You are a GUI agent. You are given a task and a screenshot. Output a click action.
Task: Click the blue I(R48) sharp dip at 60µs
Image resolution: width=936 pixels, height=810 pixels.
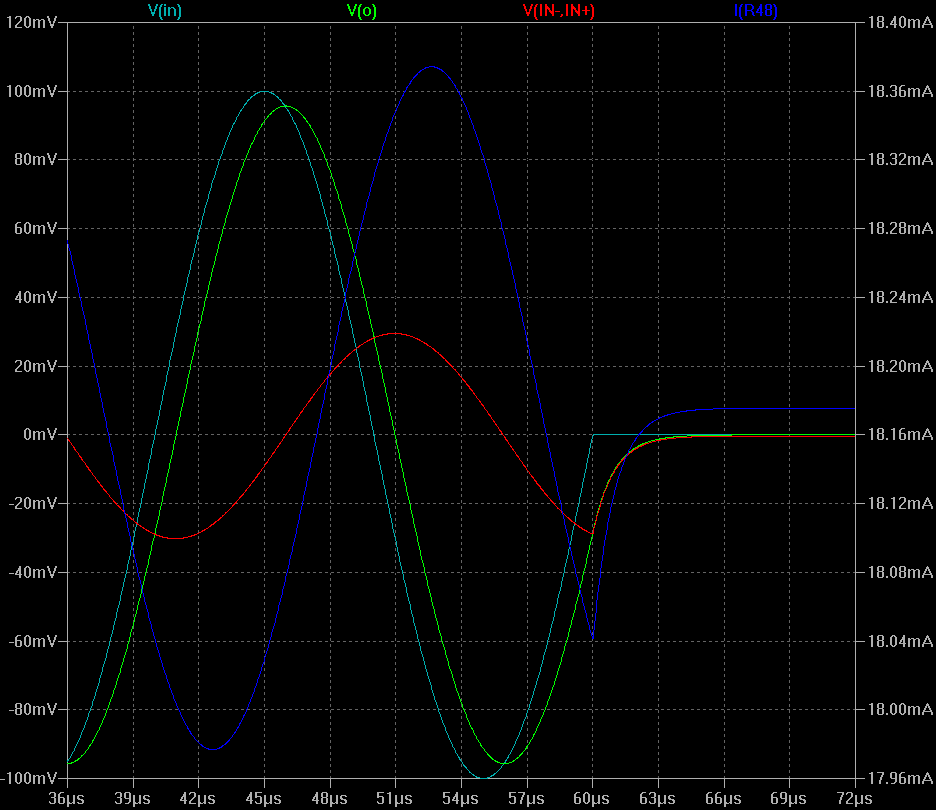click(592, 639)
